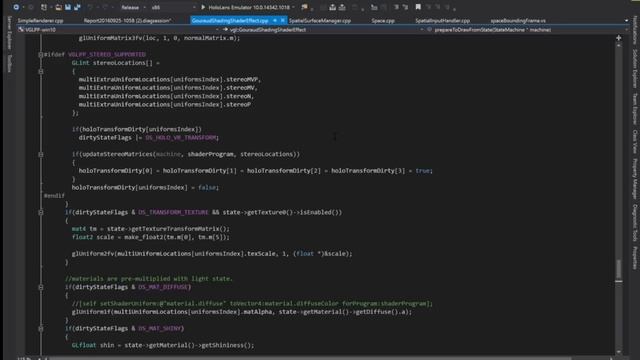Click the 'float2 scale = make_float2' line

(151, 237)
